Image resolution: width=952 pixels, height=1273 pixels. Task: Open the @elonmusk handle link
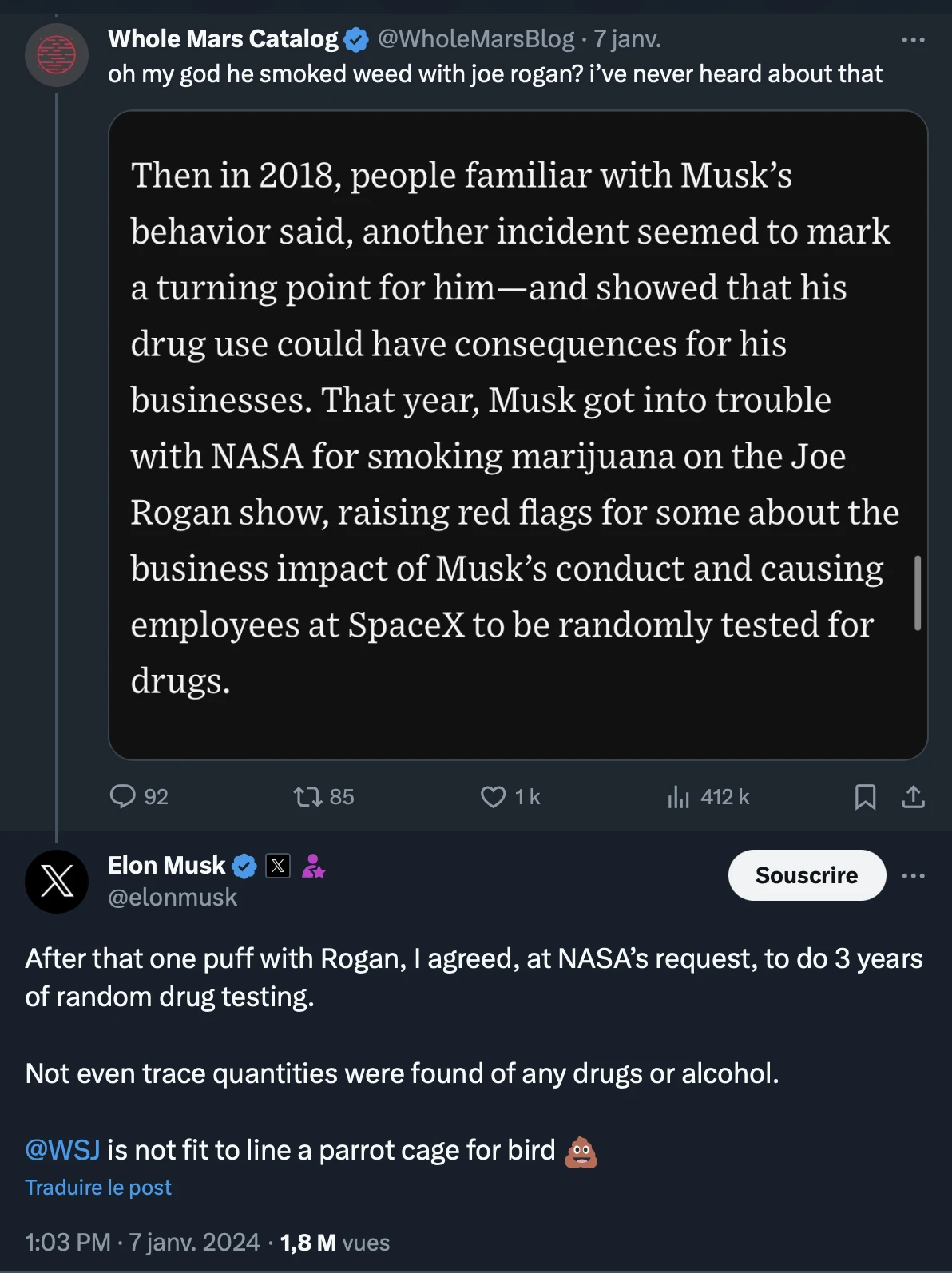click(x=173, y=898)
